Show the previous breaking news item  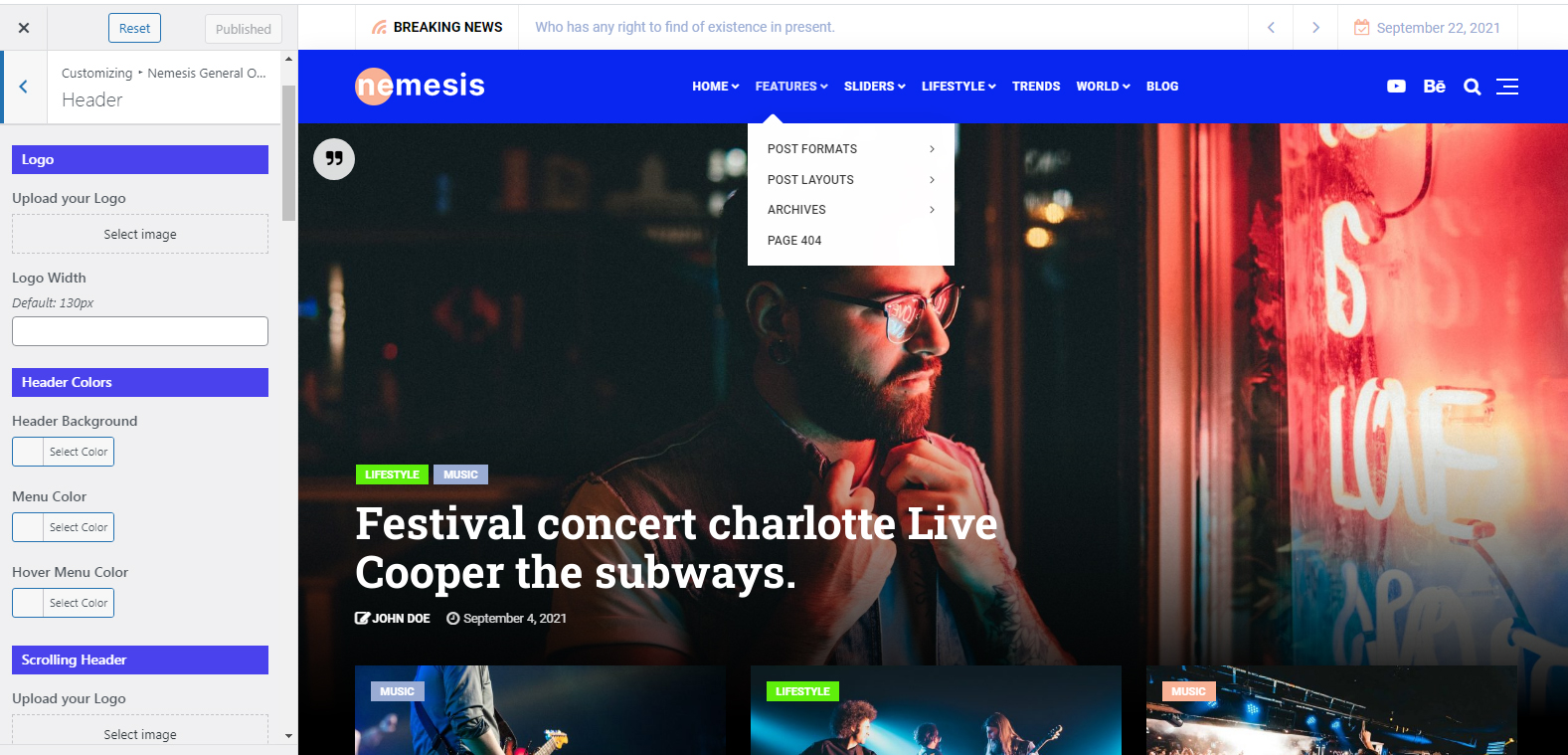click(1271, 28)
